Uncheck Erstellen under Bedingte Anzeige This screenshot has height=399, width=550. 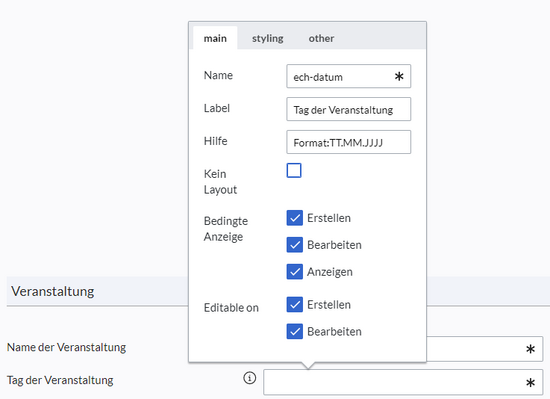click(295, 218)
